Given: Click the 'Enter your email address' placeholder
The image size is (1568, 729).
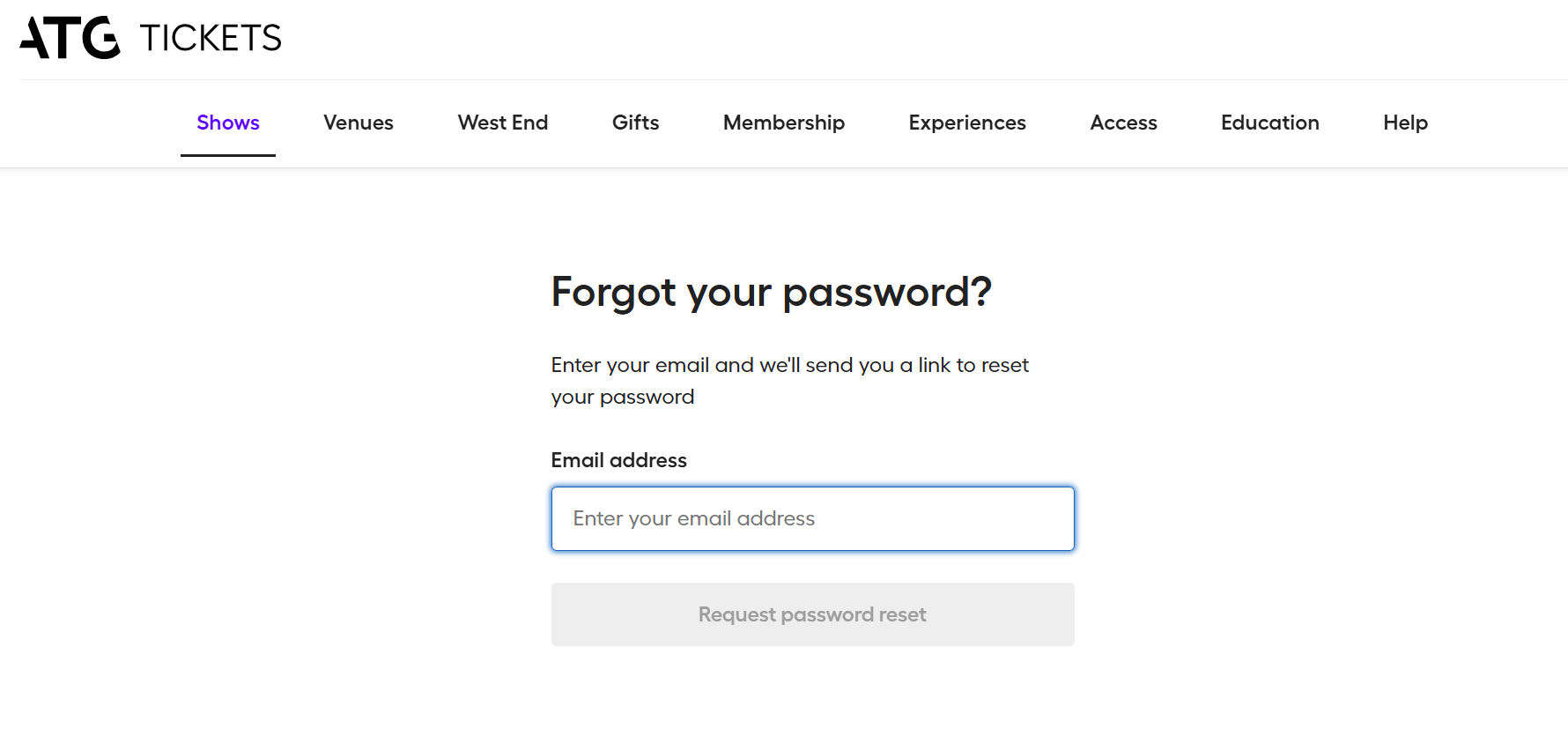Looking at the screenshot, I should click(x=693, y=519).
